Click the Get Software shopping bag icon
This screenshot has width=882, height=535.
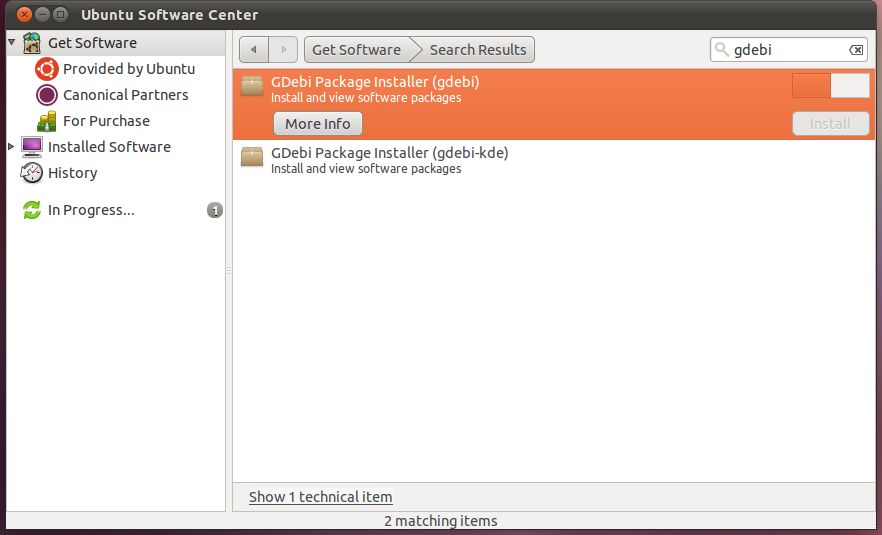(x=32, y=43)
